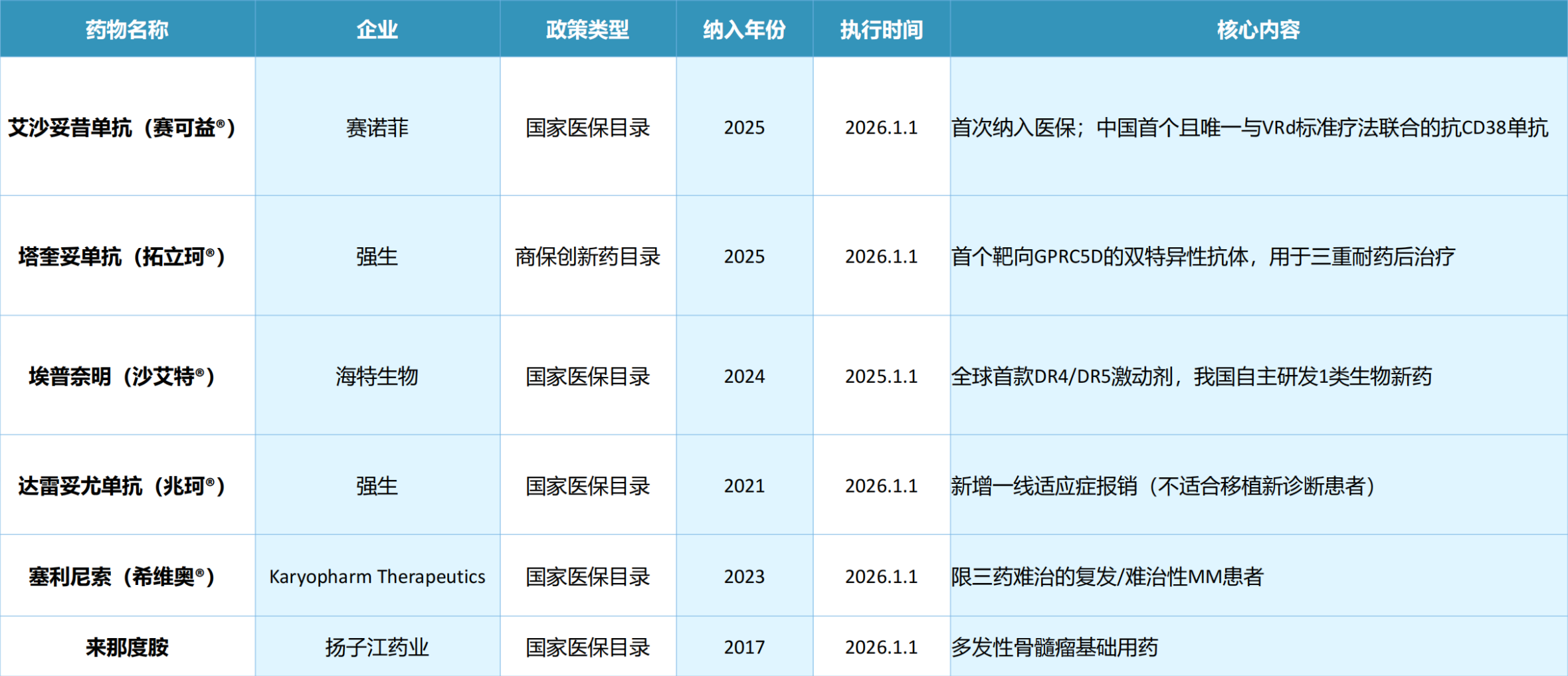Click the 2021 year cell

tap(745, 485)
